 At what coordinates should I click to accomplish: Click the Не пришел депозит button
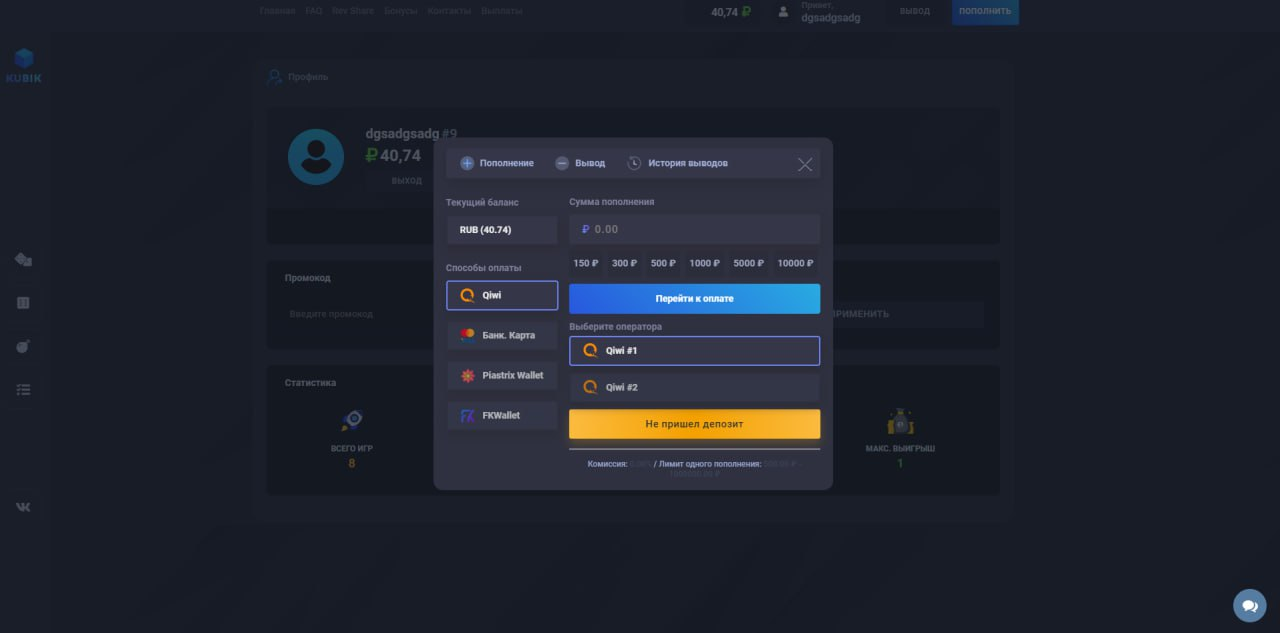point(694,424)
